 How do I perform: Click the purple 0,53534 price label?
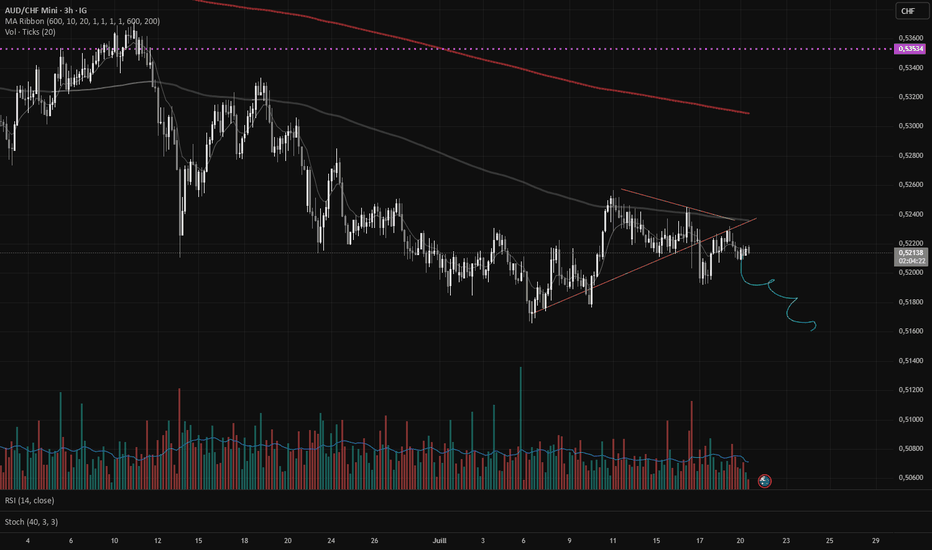910,49
